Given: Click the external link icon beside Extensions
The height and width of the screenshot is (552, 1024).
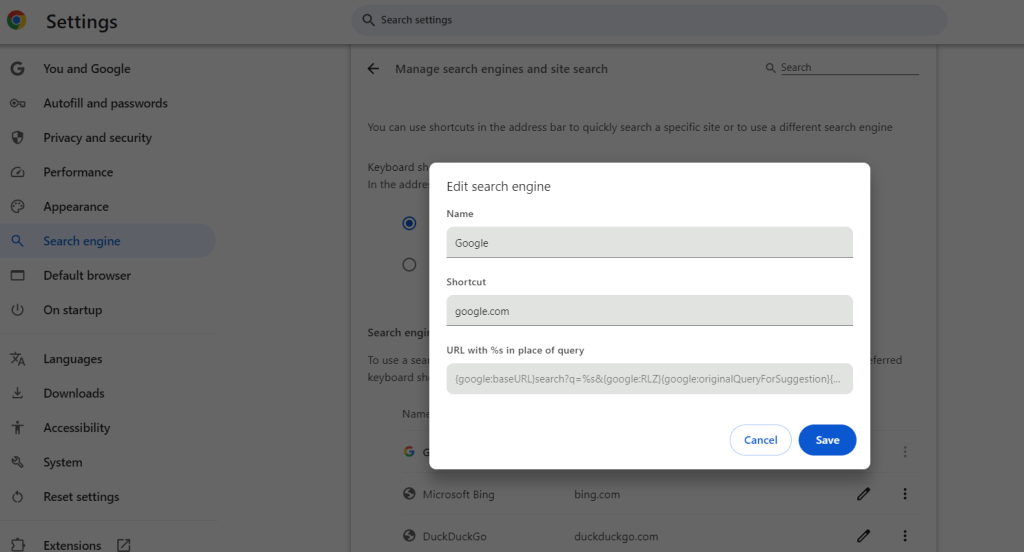Looking at the screenshot, I should pyautogui.click(x=123, y=544).
